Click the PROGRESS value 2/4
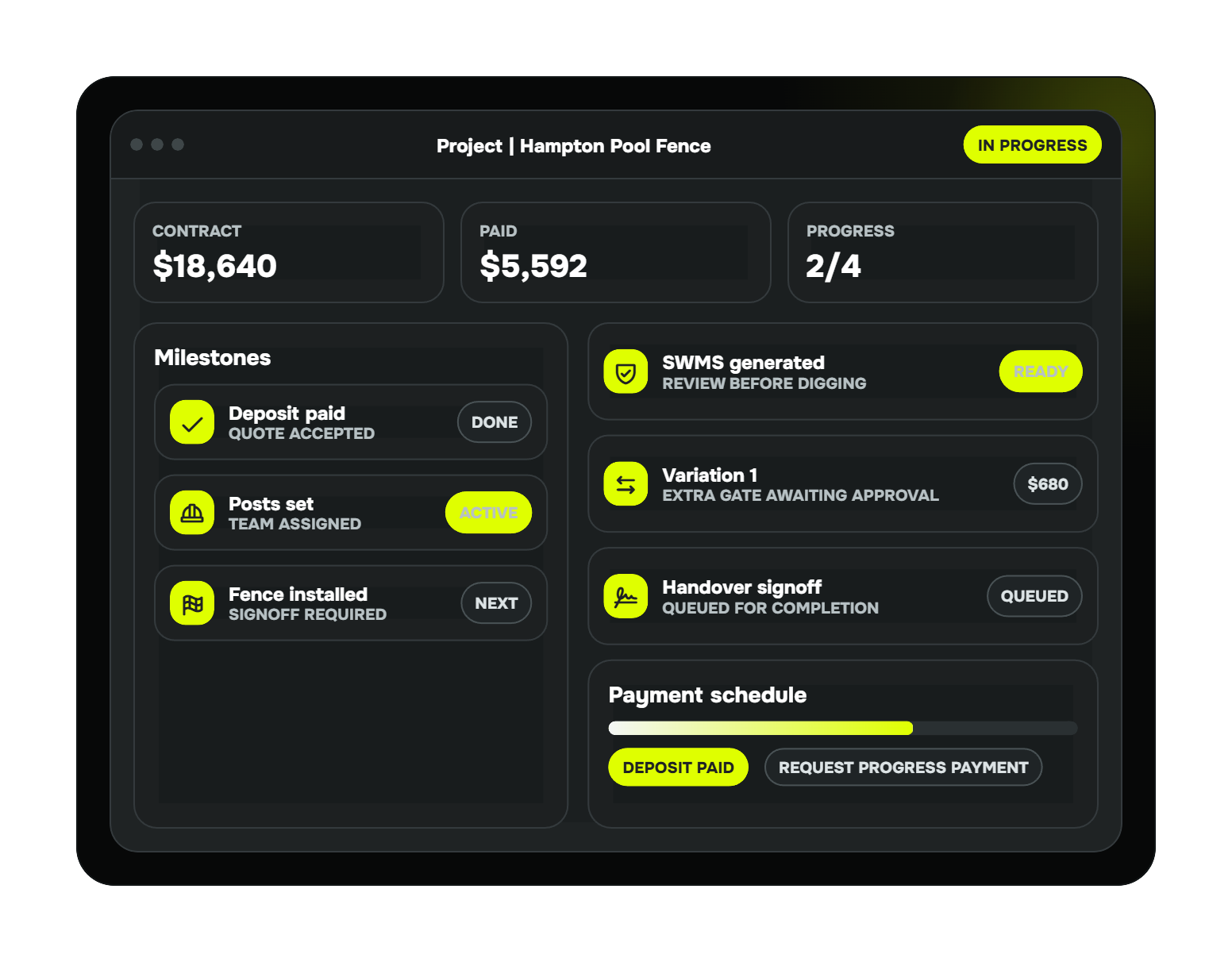 tap(834, 266)
